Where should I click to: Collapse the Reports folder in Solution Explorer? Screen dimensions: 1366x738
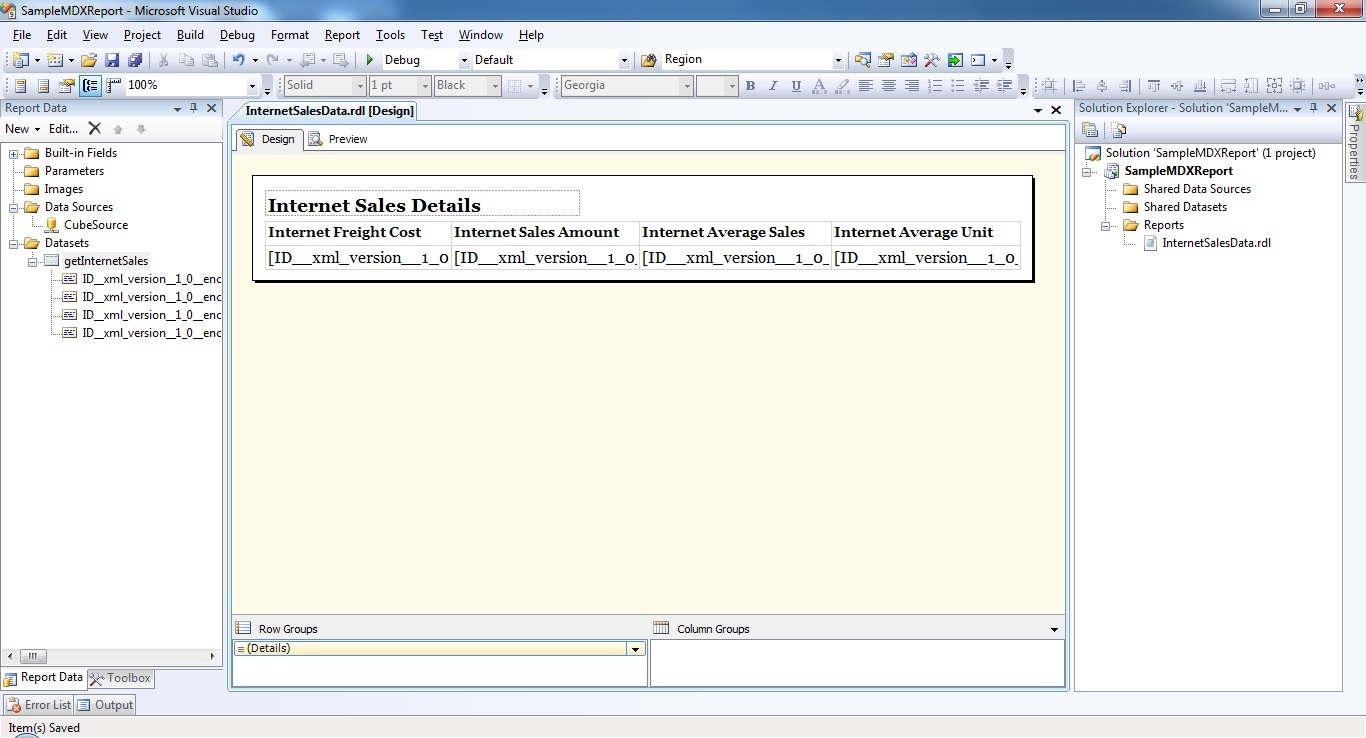pos(1107,226)
